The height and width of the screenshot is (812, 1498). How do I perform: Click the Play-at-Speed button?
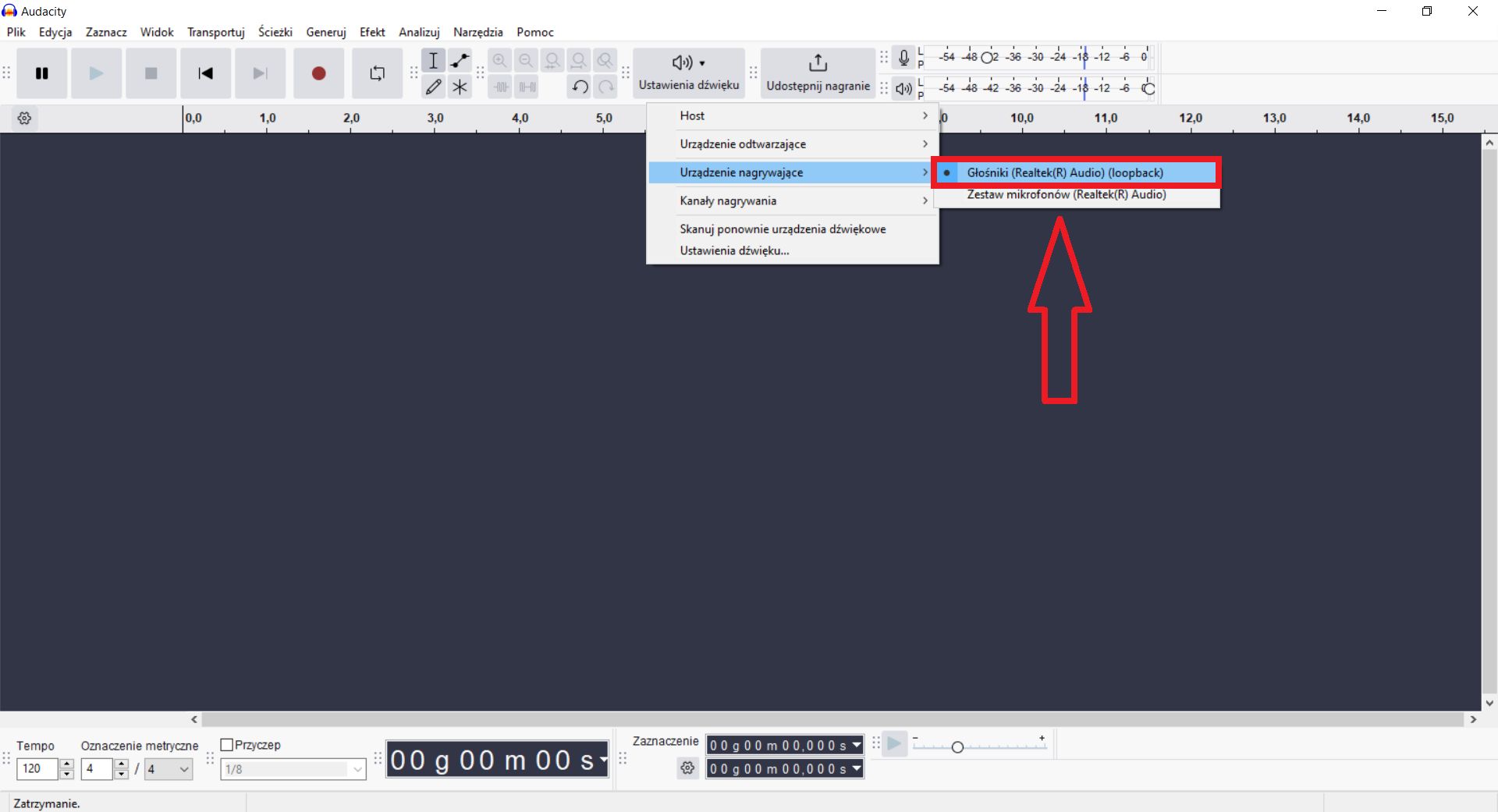[895, 744]
